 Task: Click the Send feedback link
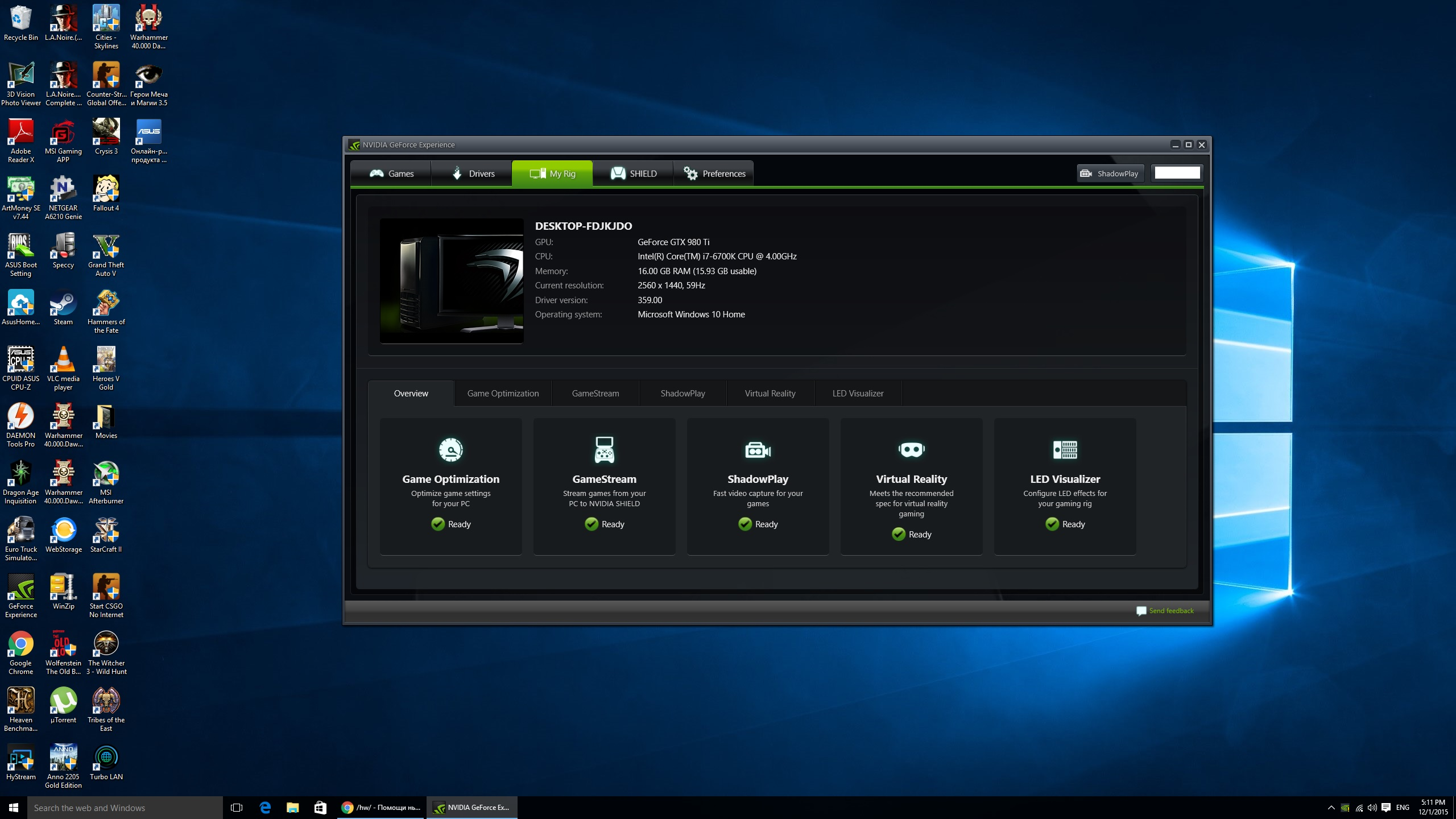pos(1170,611)
